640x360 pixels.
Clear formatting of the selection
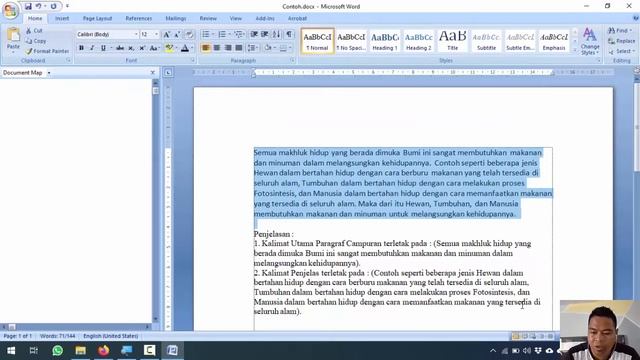(x=189, y=35)
